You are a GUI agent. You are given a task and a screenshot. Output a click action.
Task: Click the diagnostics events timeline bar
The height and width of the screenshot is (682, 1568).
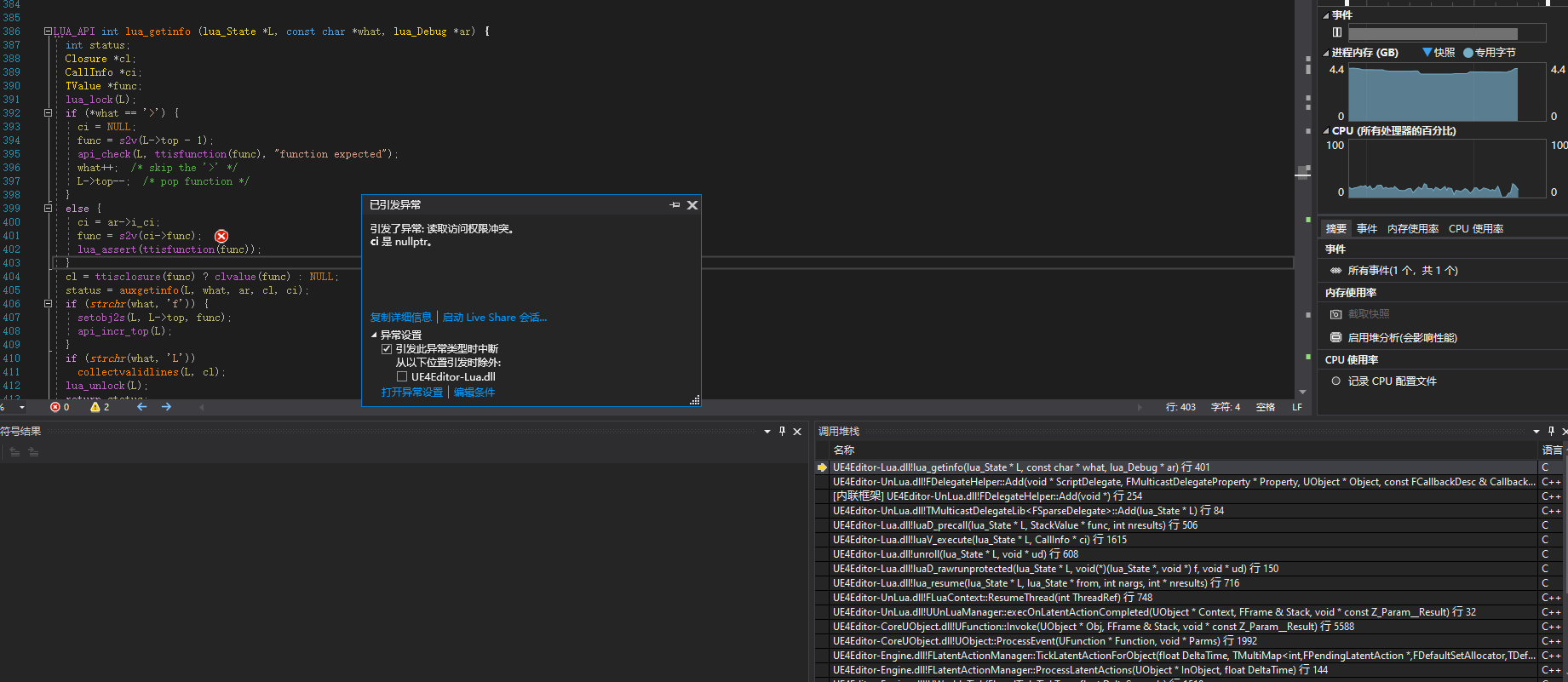(1447, 33)
